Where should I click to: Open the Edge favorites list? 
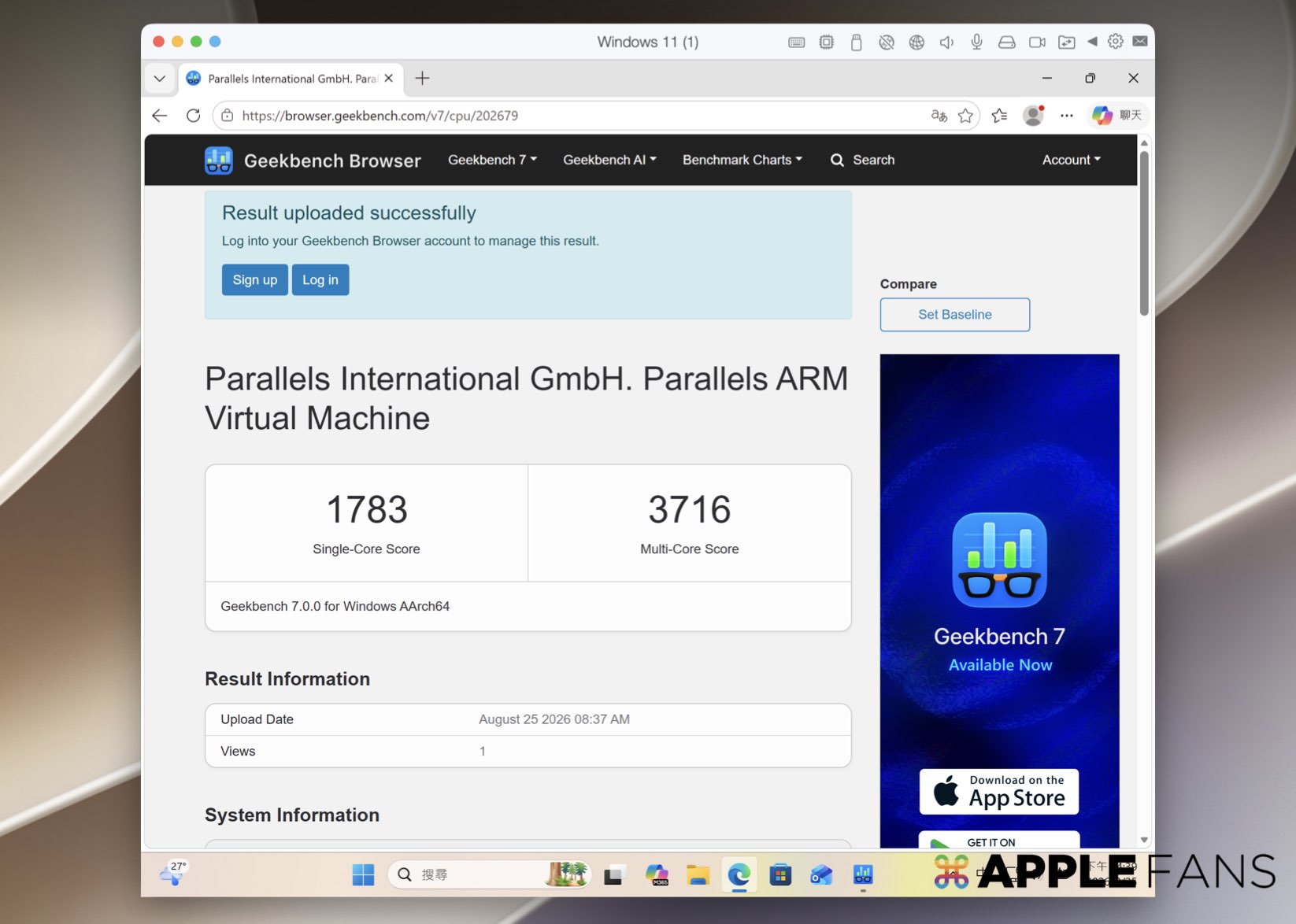pyautogui.click(x=999, y=116)
